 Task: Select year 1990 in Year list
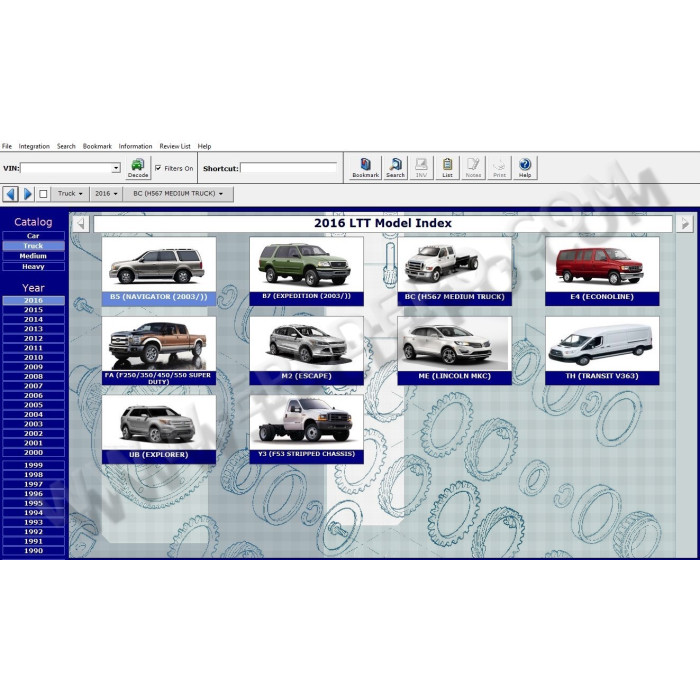(33, 550)
